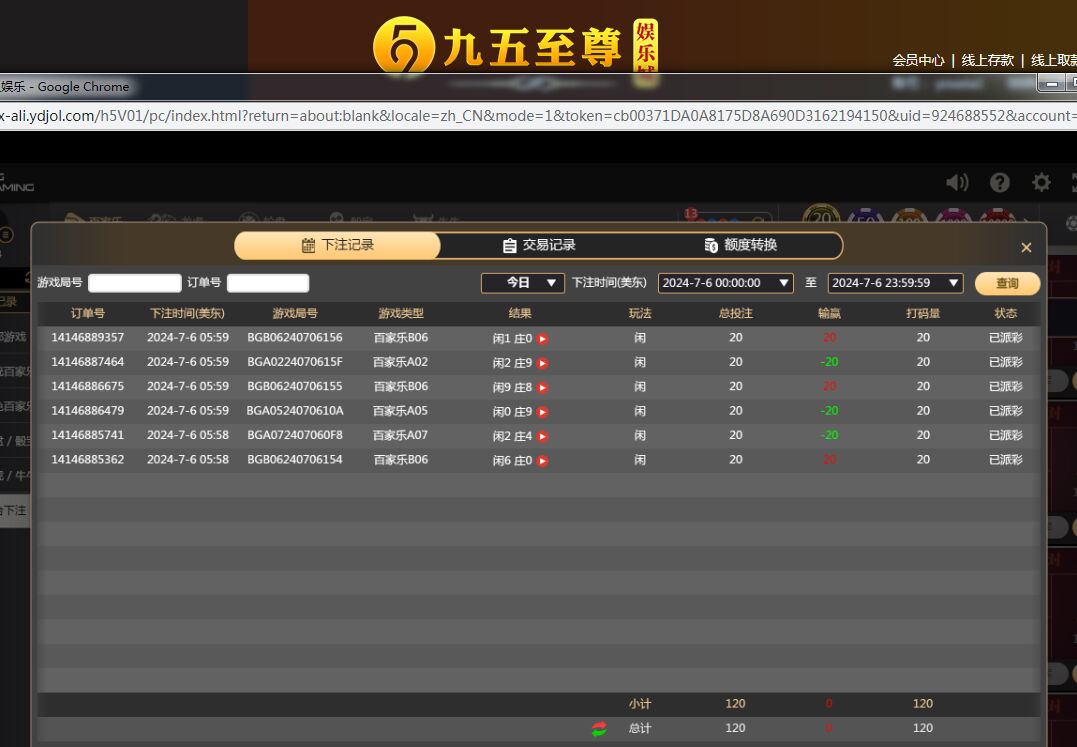Click the 游戏局号 input field
The width and height of the screenshot is (1077, 747).
tap(135, 283)
